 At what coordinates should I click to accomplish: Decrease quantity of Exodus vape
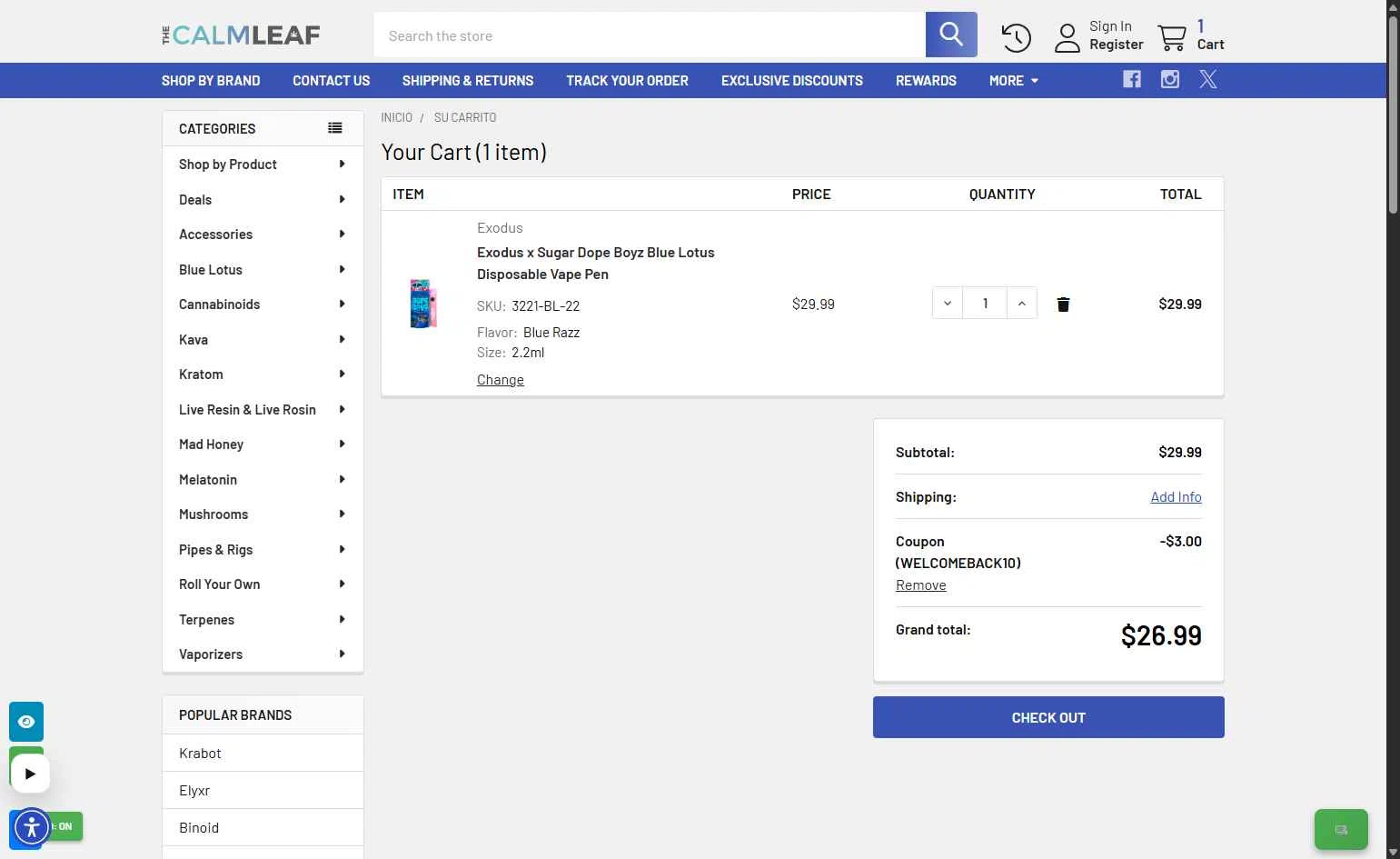point(948,304)
